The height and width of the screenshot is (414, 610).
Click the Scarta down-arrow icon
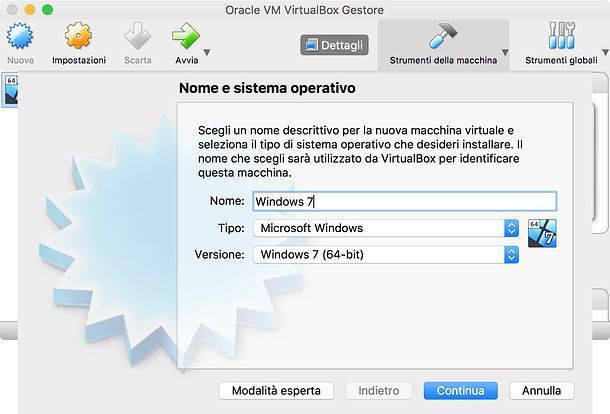coord(137,36)
